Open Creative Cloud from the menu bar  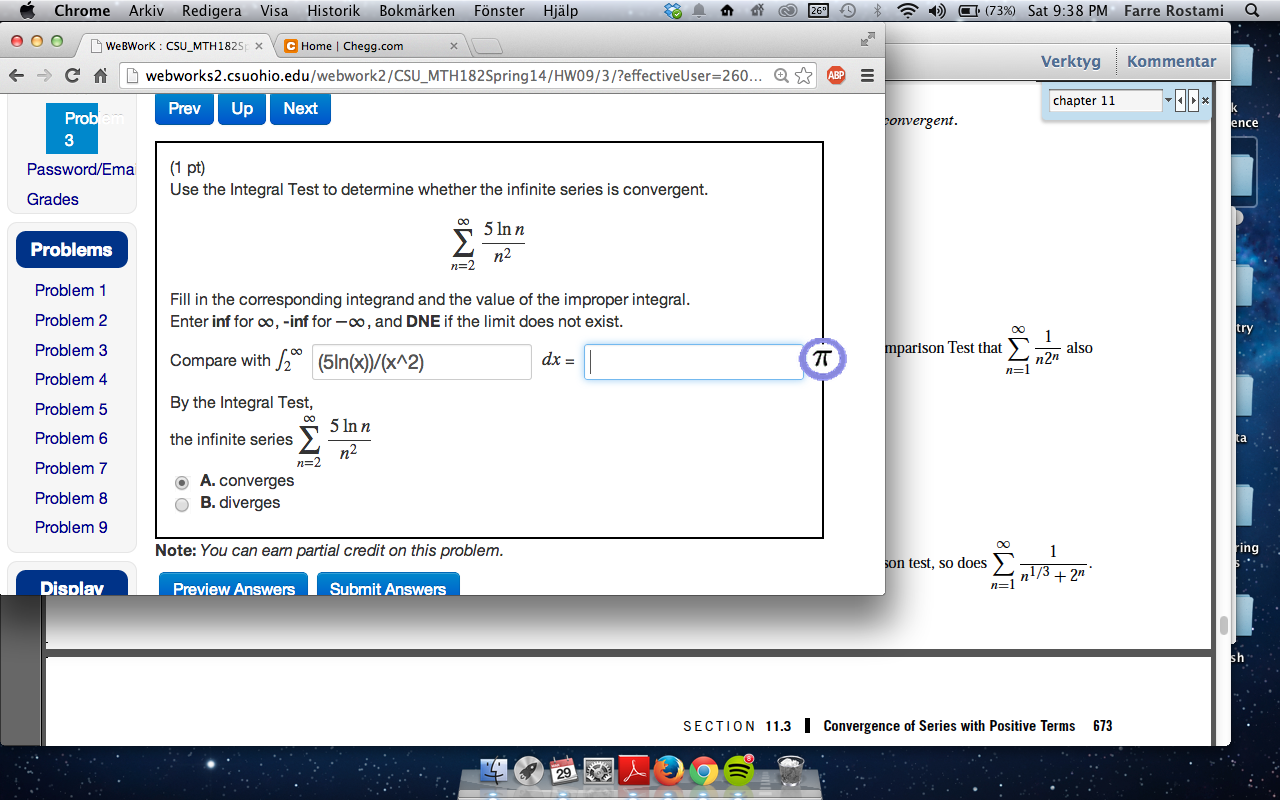pyautogui.click(x=787, y=11)
